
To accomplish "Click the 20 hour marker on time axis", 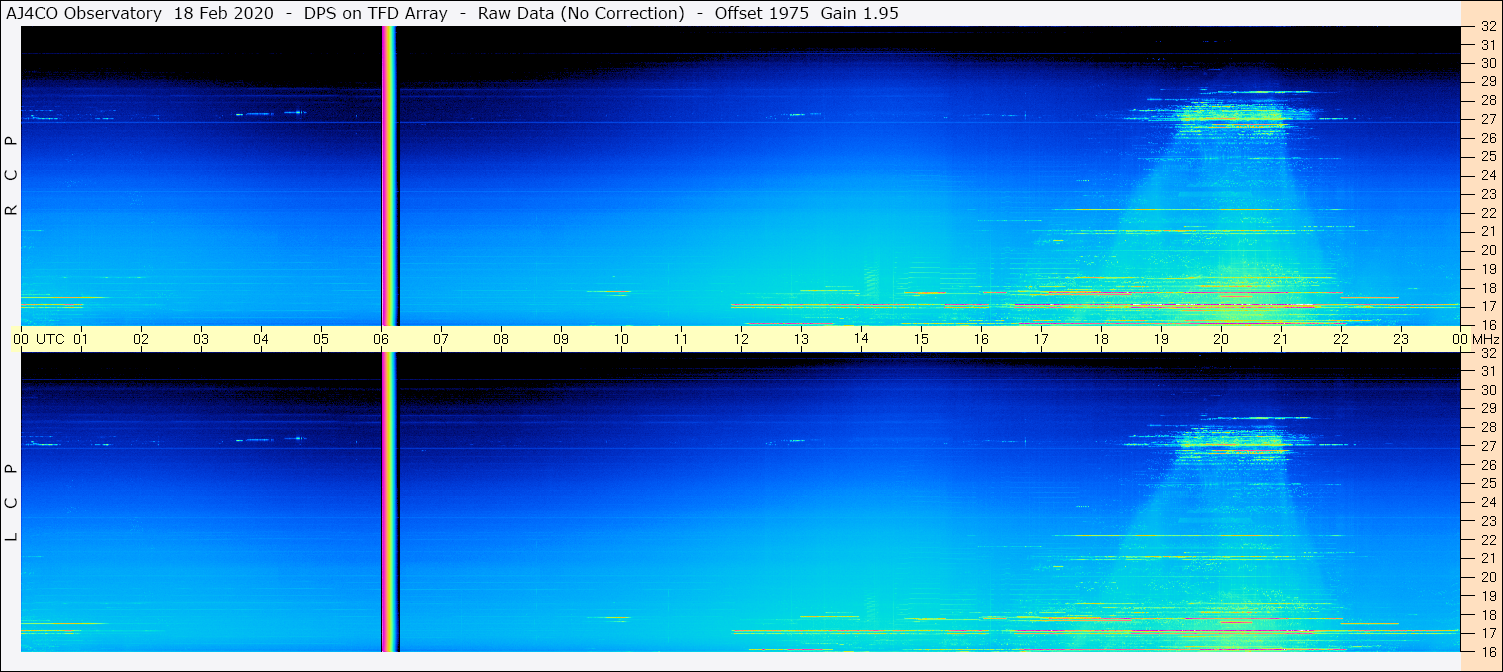I will click(x=1221, y=339).
